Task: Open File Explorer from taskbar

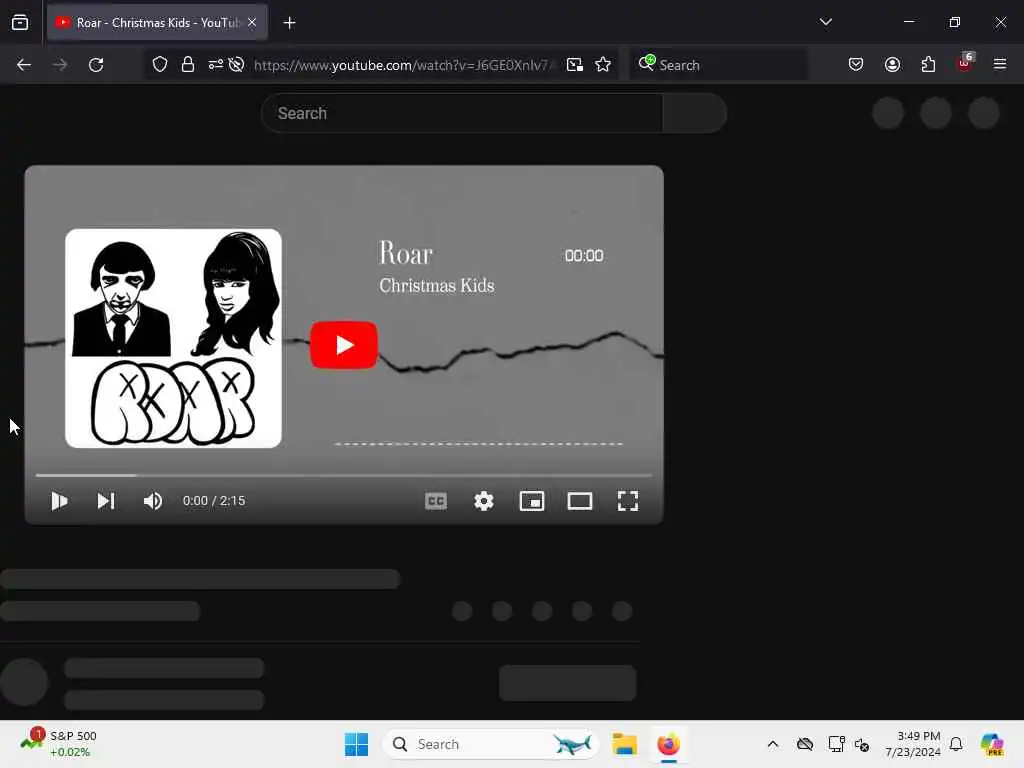Action: pyautogui.click(x=624, y=744)
